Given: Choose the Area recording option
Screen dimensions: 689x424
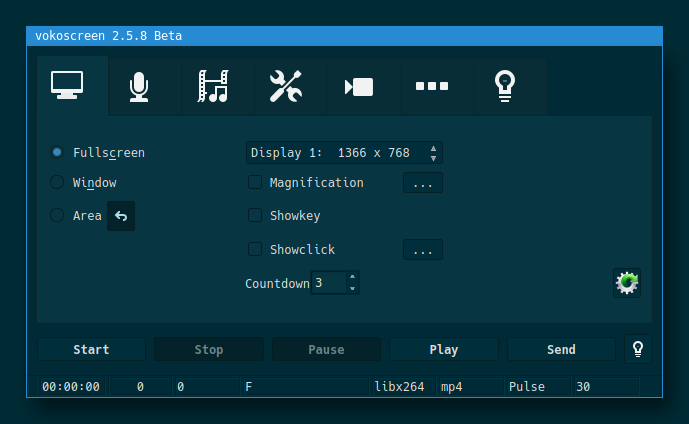Looking at the screenshot, I should (57, 216).
